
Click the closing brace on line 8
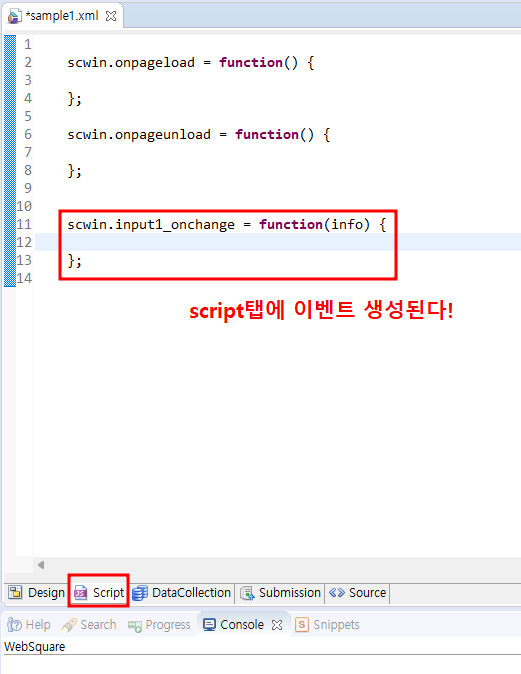click(74, 171)
